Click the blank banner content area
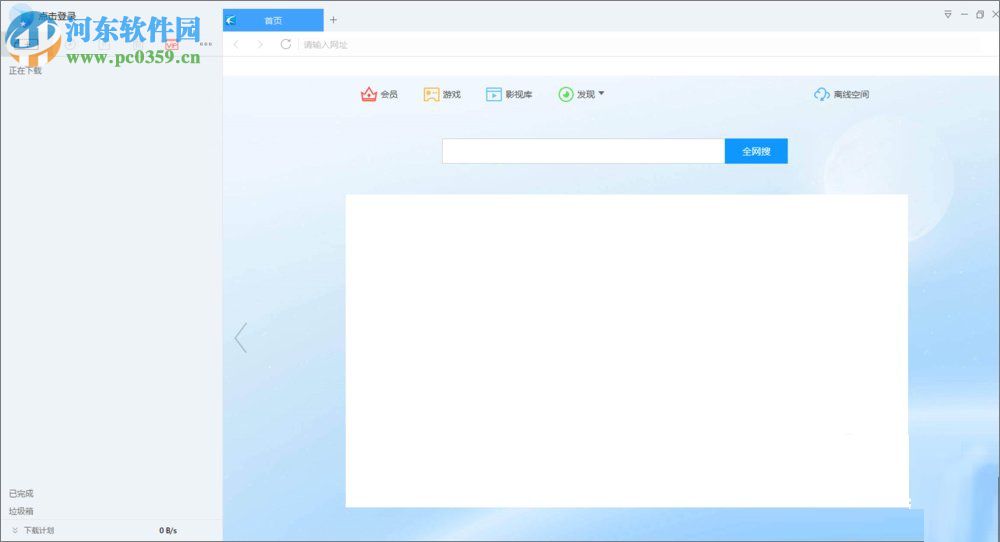Screen dimensions: 1000x542 coord(627,351)
